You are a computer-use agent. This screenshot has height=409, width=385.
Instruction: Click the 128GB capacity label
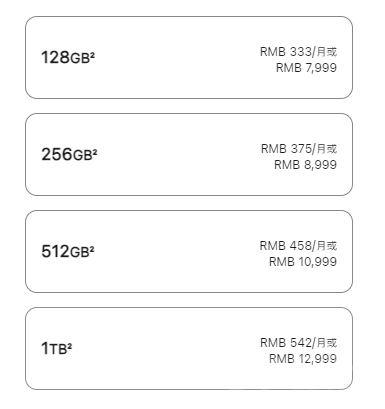point(65,57)
